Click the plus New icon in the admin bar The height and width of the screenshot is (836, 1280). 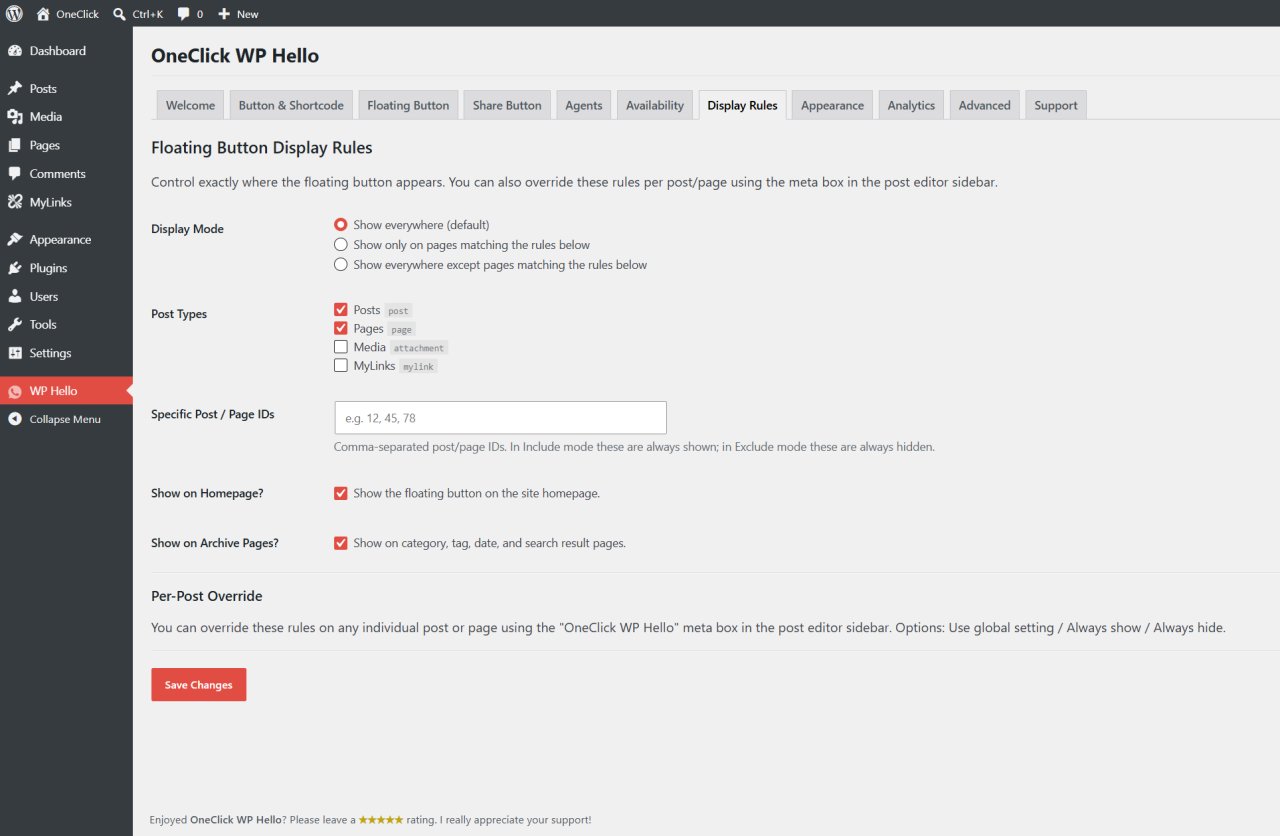tap(224, 14)
